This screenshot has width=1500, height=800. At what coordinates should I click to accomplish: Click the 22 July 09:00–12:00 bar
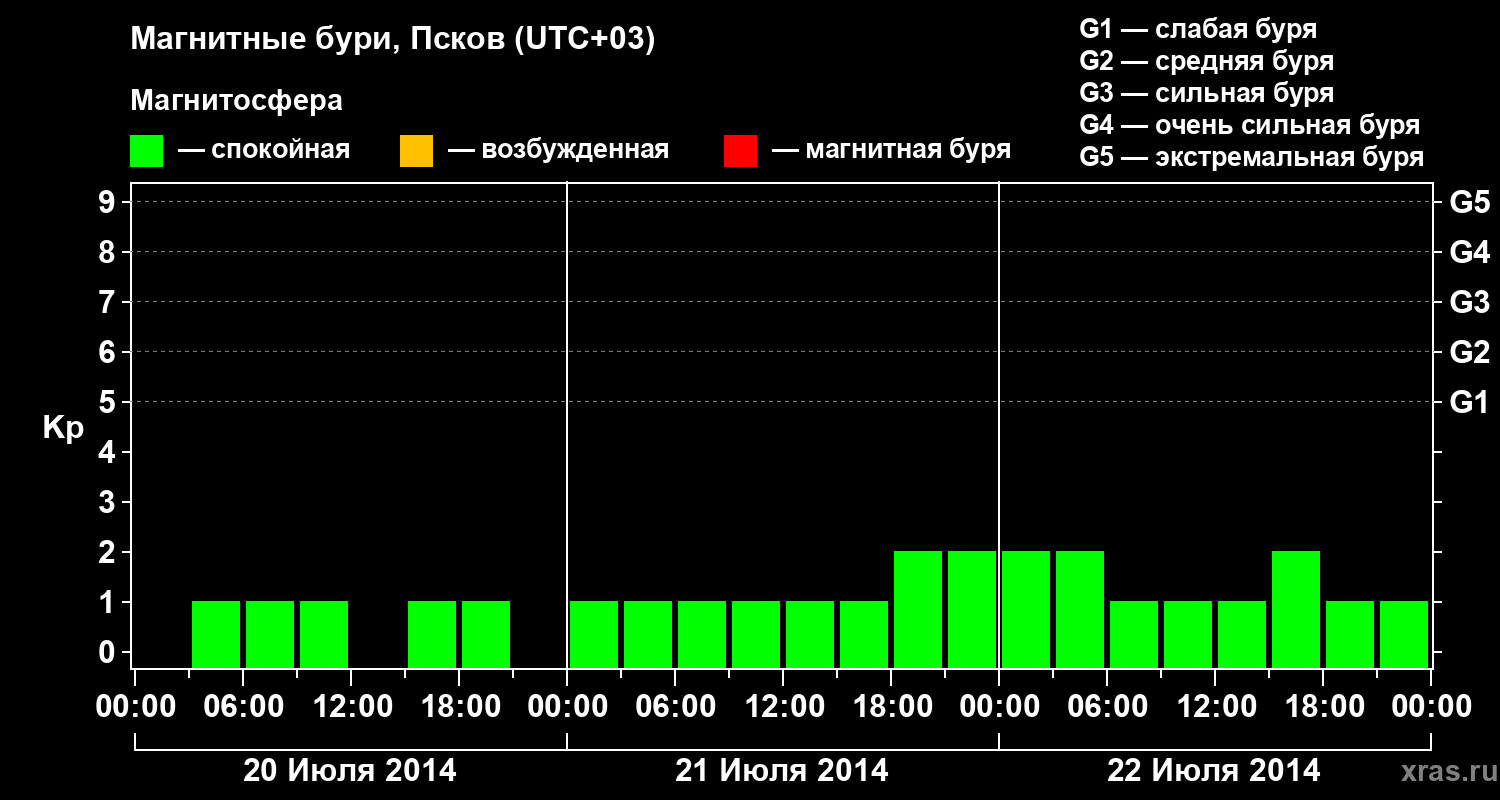[1188, 634]
